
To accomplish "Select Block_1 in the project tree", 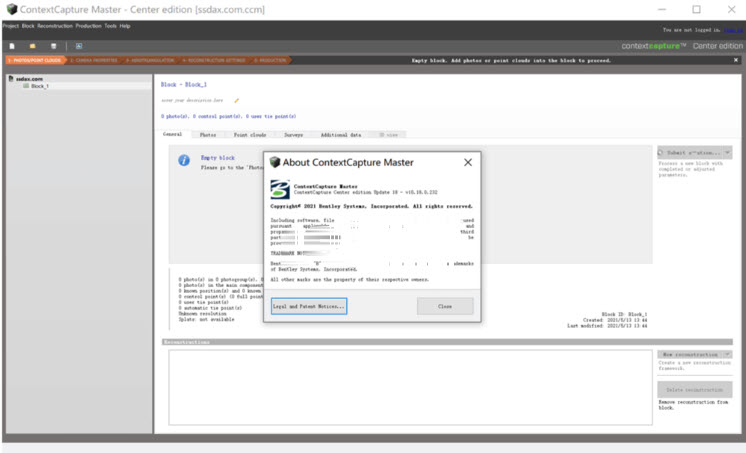I will tap(40, 86).
